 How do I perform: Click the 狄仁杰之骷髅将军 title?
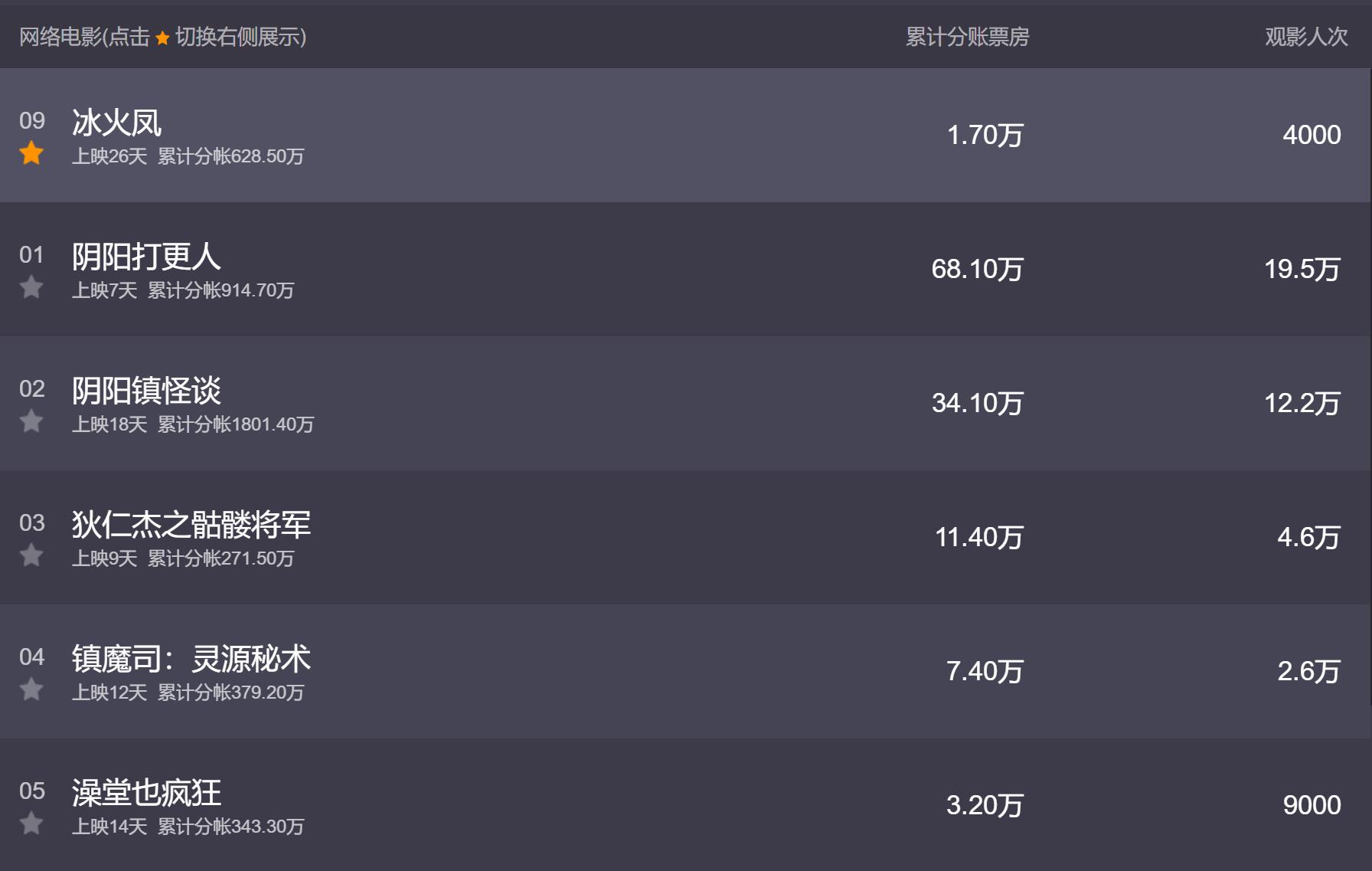pos(191,525)
